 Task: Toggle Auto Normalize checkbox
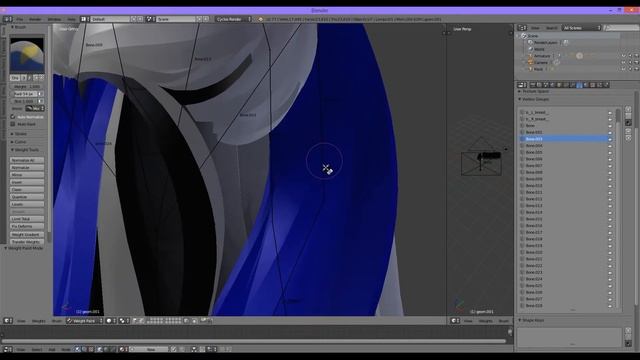pos(13,117)
